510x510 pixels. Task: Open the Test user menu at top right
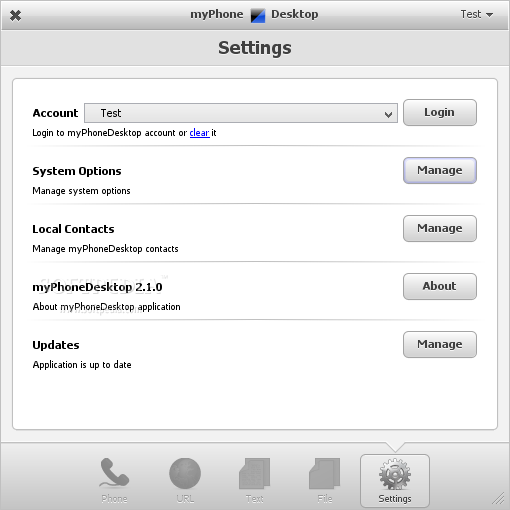(477, 14)
